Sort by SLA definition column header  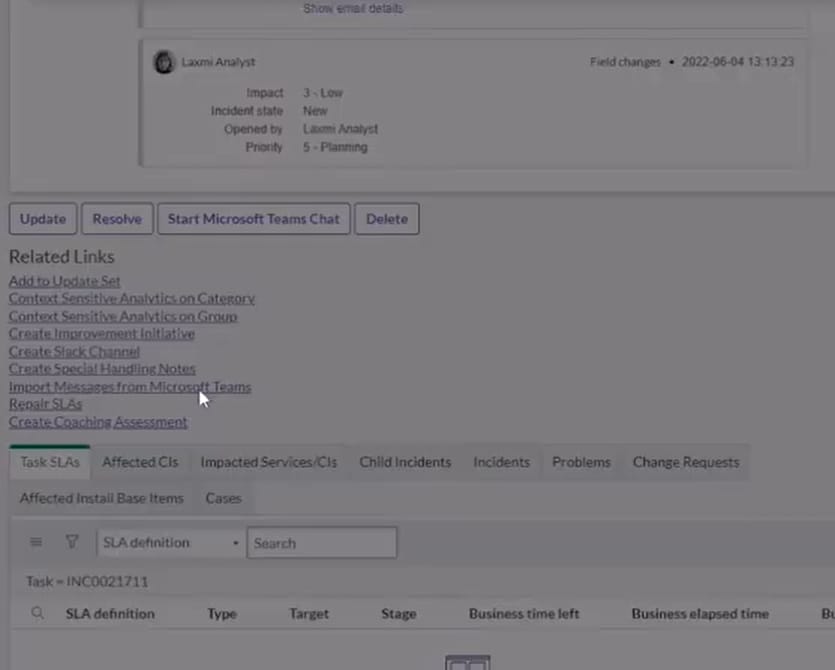[x=110, y=614]
